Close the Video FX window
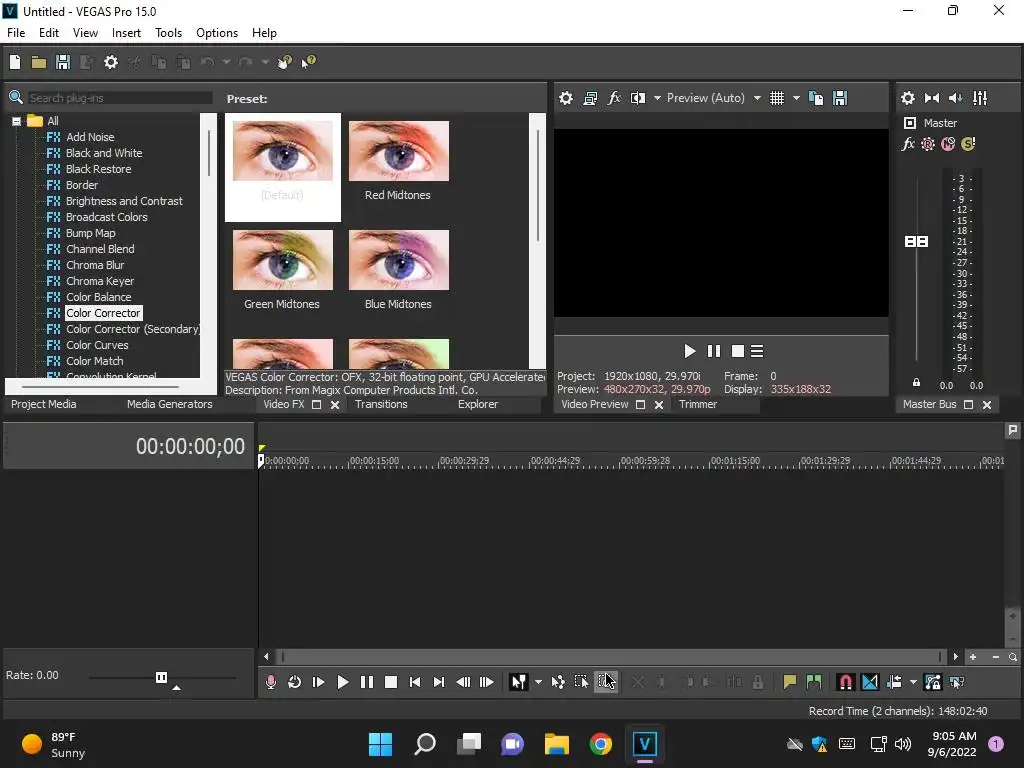1024x768 pixels. (x=335, y=405)
